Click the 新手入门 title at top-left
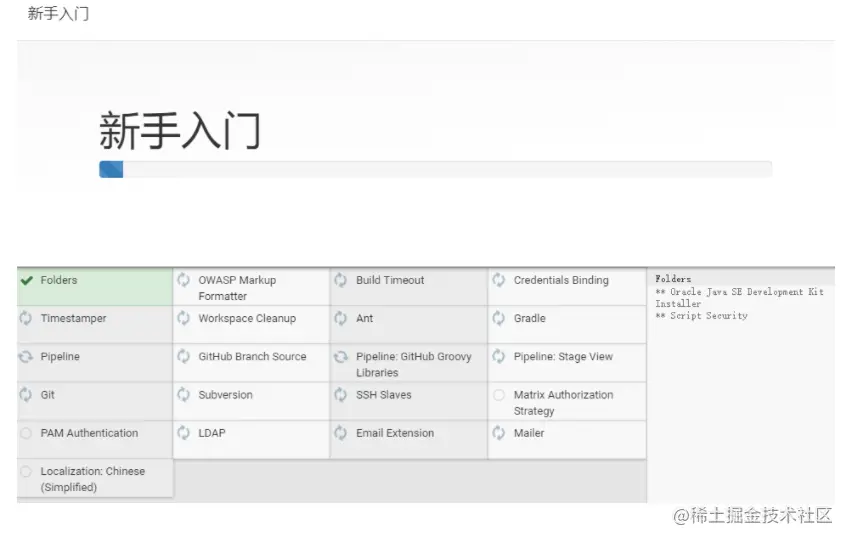Viewport: 850px width, 543px height. 58,14
